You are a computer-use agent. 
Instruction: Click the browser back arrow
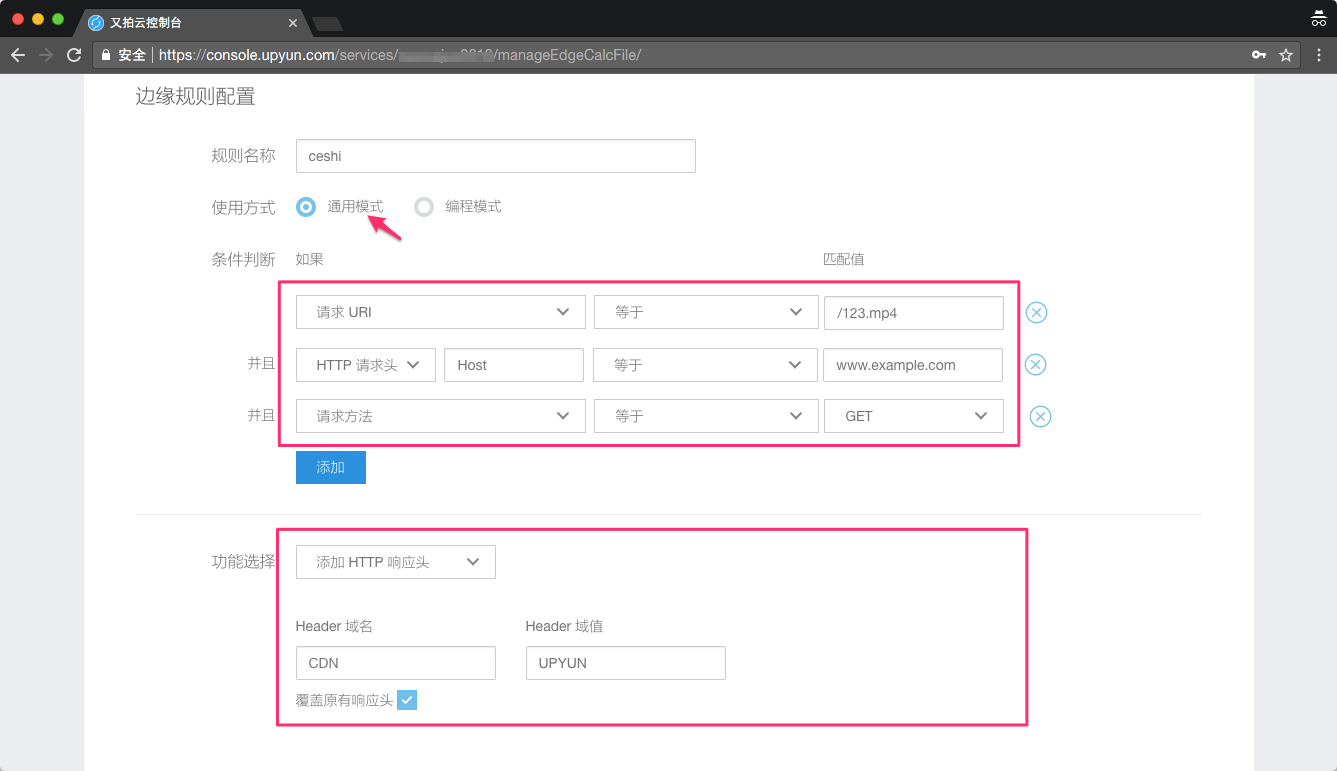(x=18, y=55)
